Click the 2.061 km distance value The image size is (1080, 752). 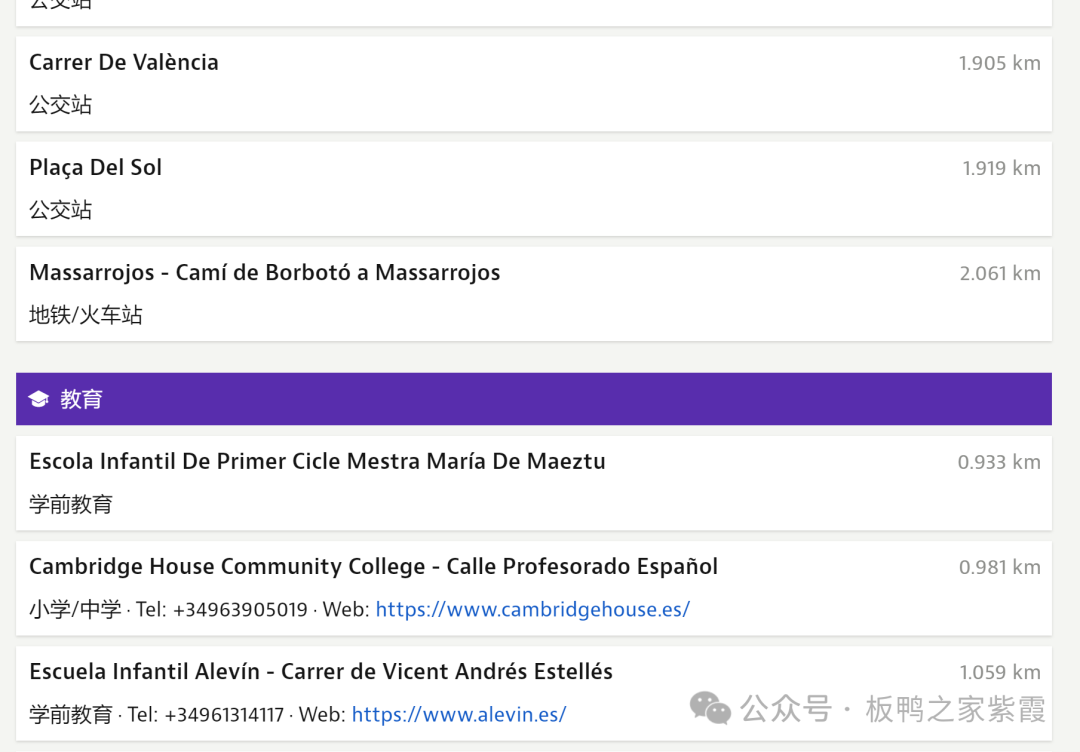click(999, 273)
